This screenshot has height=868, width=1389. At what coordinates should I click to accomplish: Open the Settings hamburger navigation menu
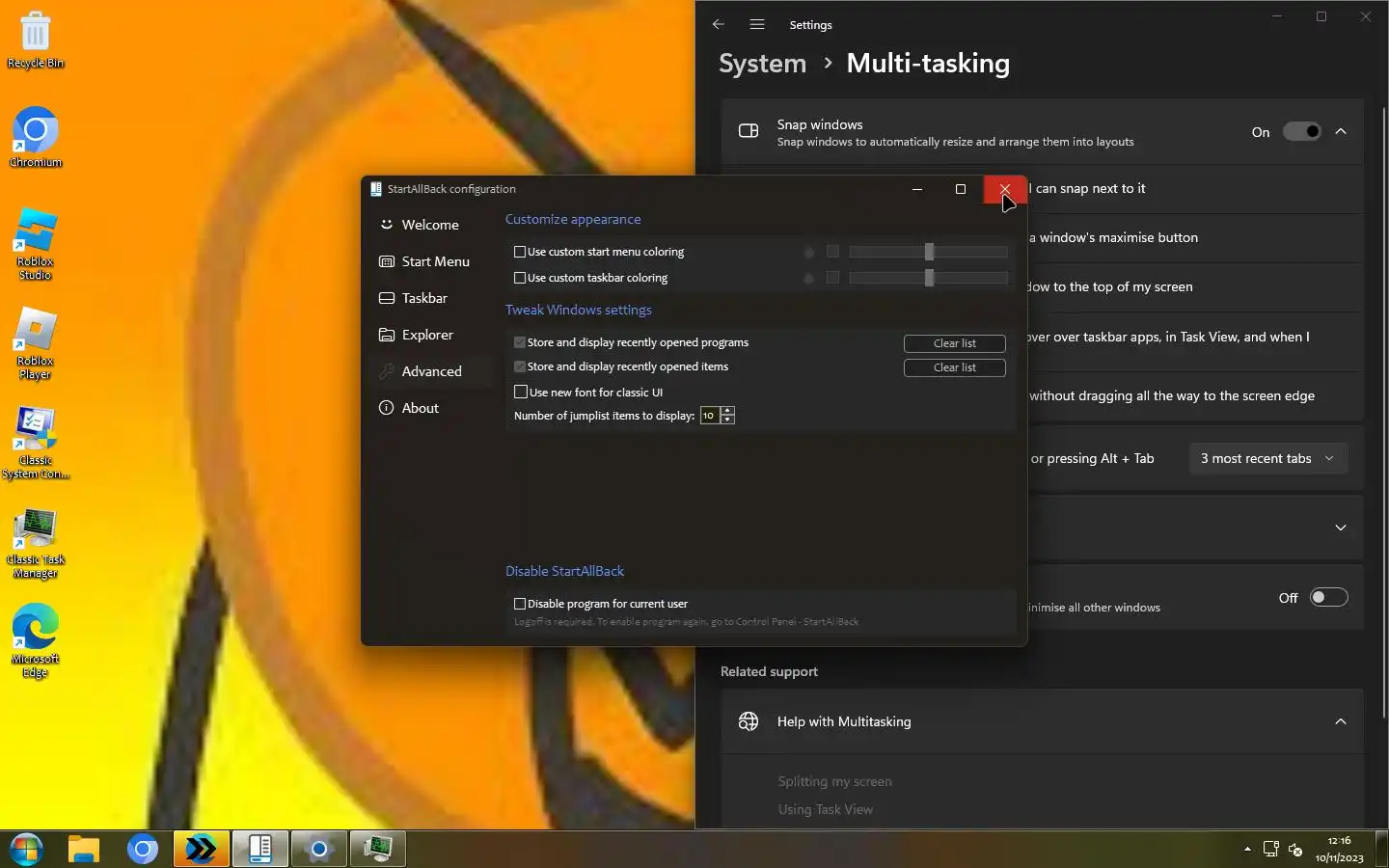[x=757, y=25]
